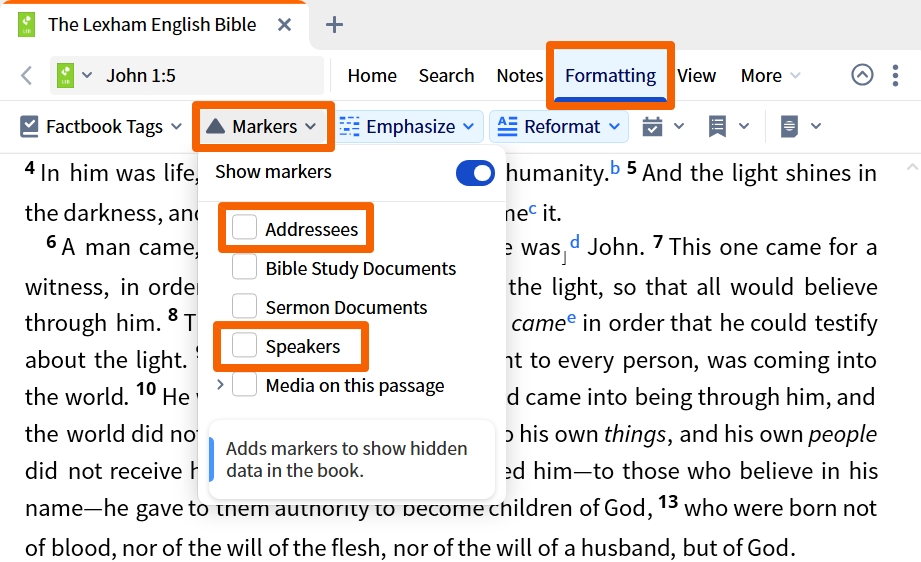This screenshot has height=562, width=921.
Task: Open a new tab with plus button
Action: [334, 25]
